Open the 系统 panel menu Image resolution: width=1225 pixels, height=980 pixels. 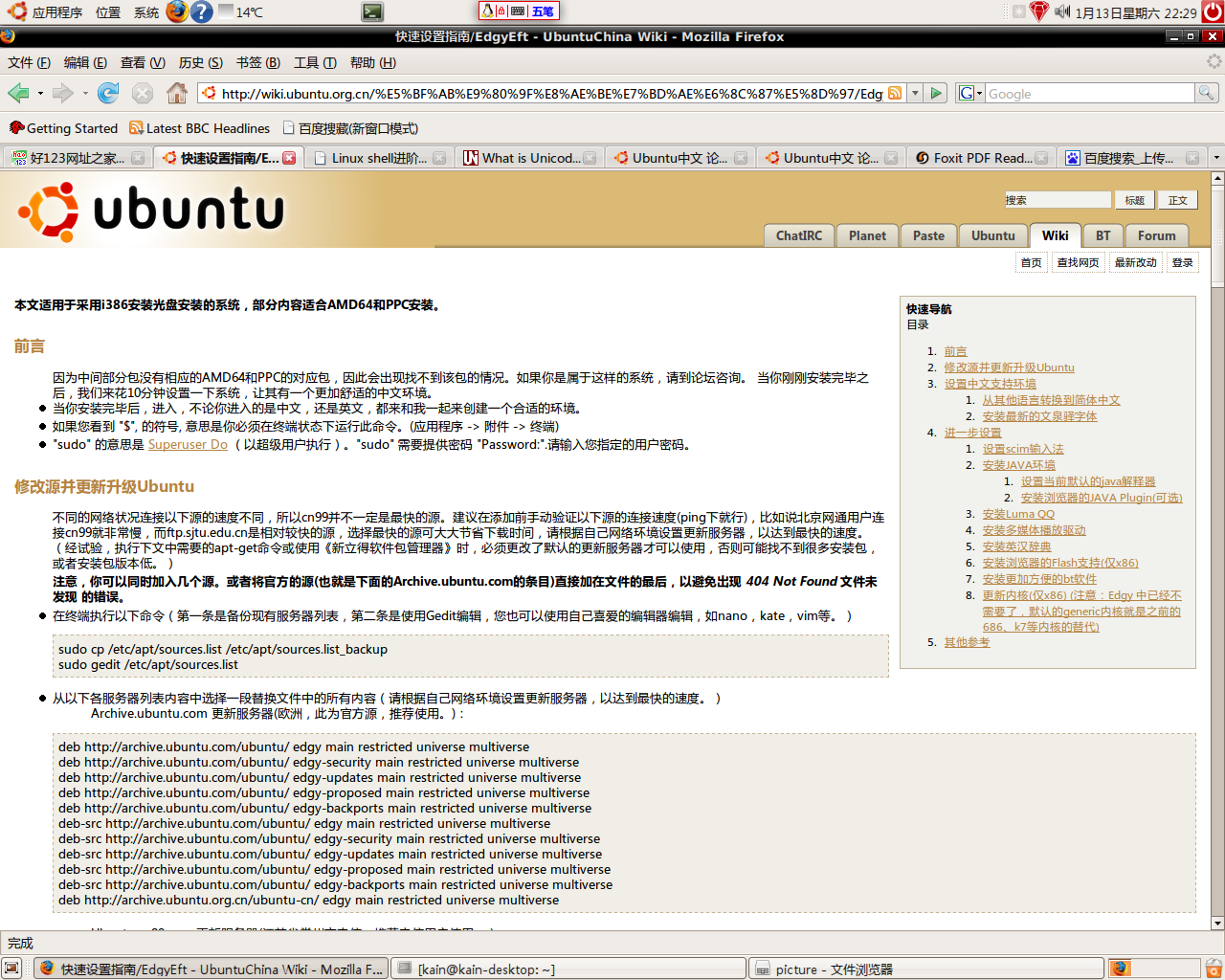pos(146,12)
